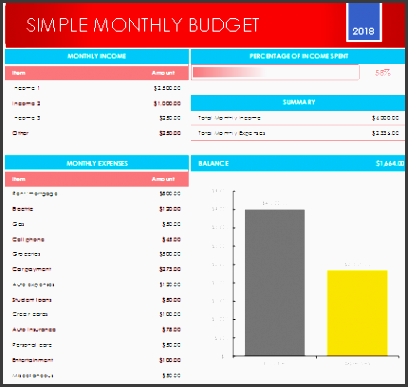Select the Auto insurance expense label
Image resolution: width=408 pixels, height=387 pixels.
tap(34, 330)
